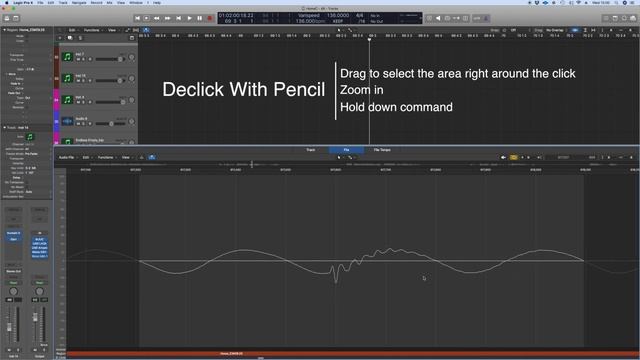Open the editor's Functions menu
Image resolution: width=640 pixels, height=360 pixels.
[107, 157]
